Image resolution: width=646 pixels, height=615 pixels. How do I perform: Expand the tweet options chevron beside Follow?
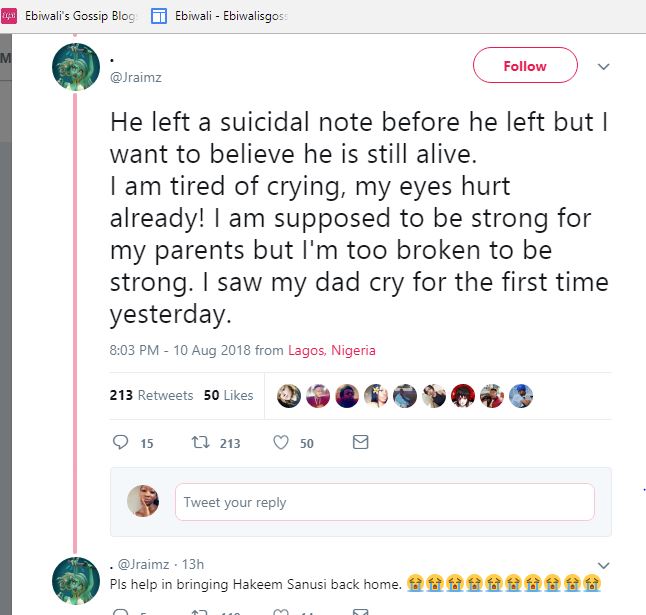(x=603, y=67)
